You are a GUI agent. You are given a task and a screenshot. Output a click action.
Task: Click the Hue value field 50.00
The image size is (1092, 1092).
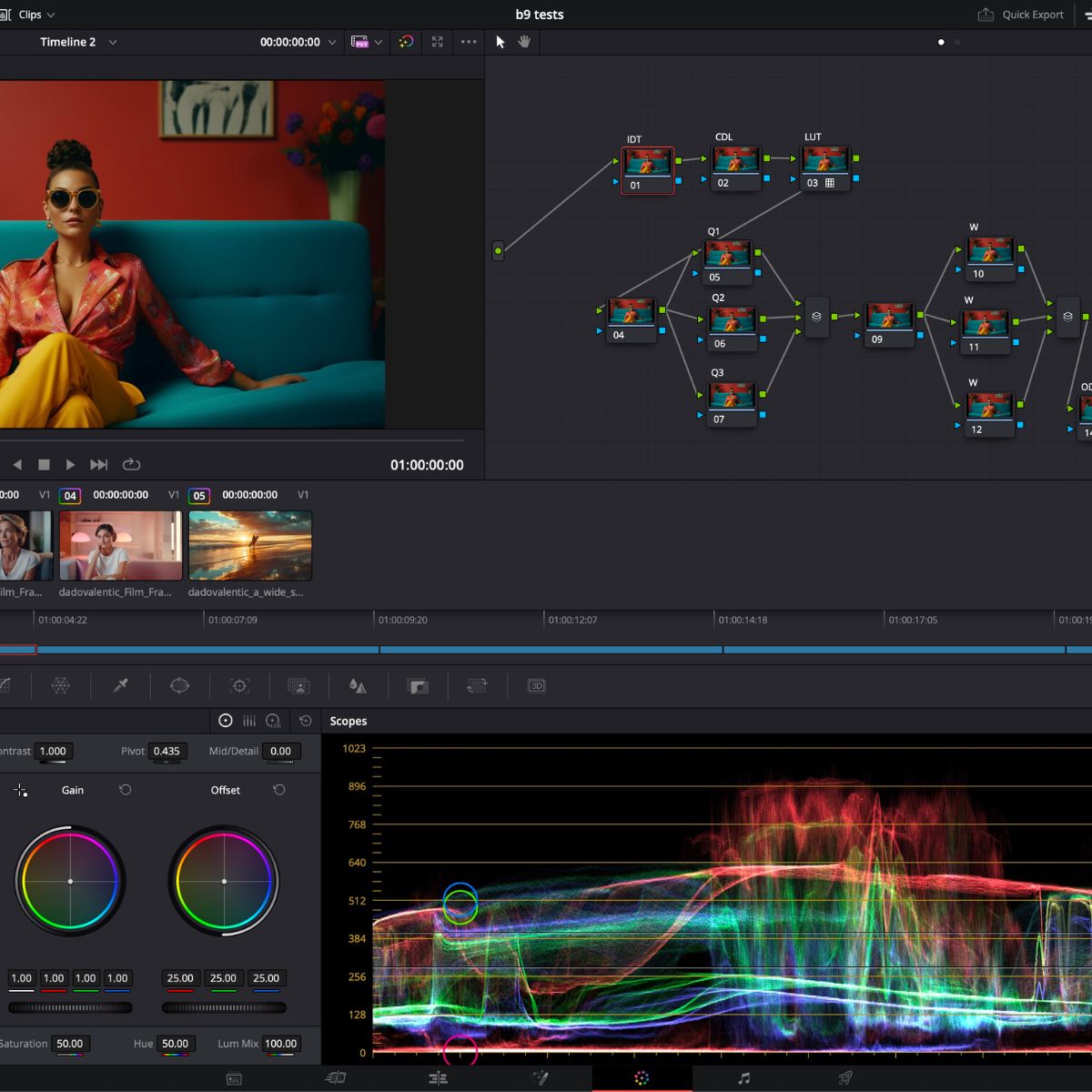175,1044
